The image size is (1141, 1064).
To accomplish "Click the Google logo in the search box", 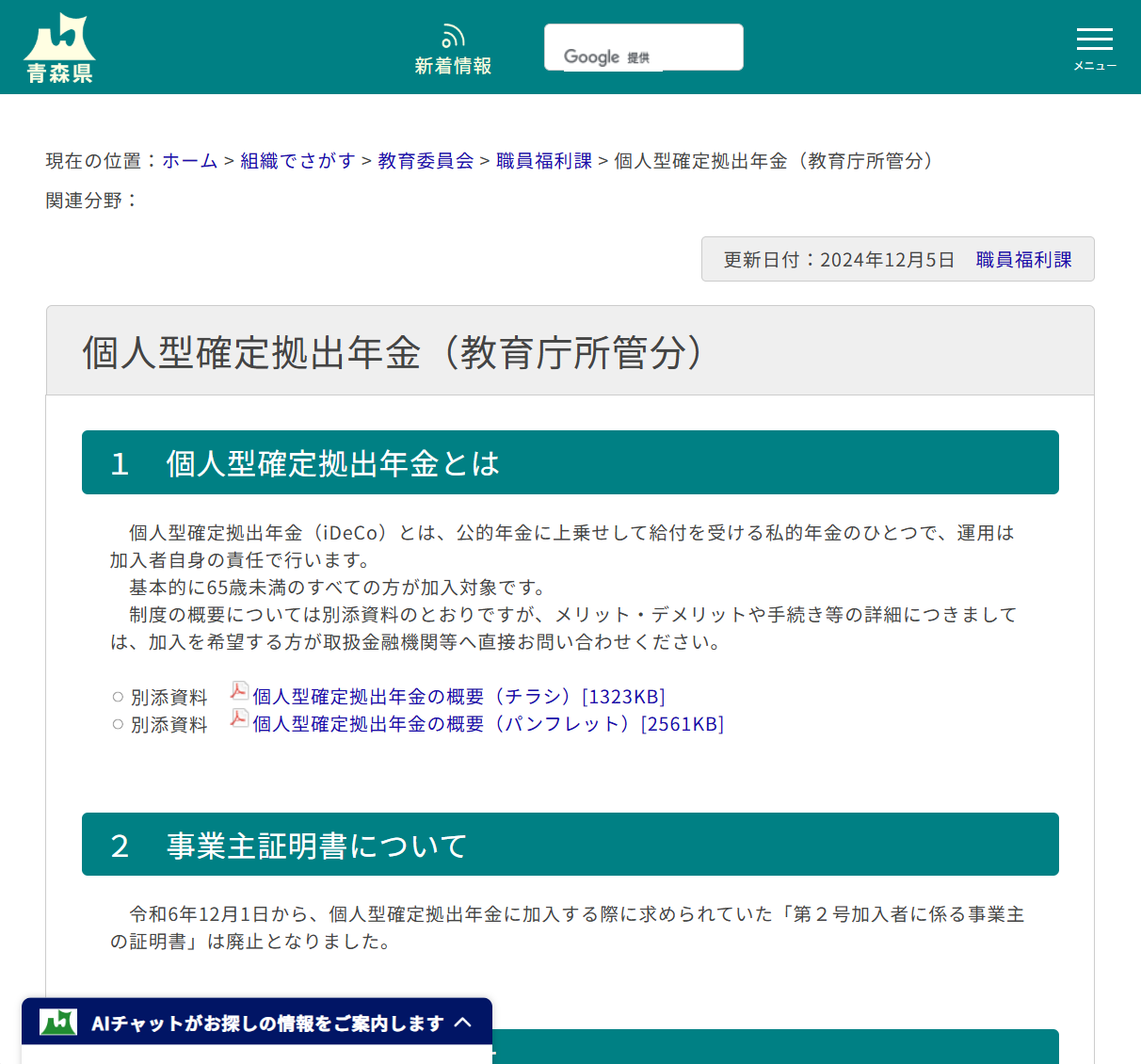I will coord(591,56).
